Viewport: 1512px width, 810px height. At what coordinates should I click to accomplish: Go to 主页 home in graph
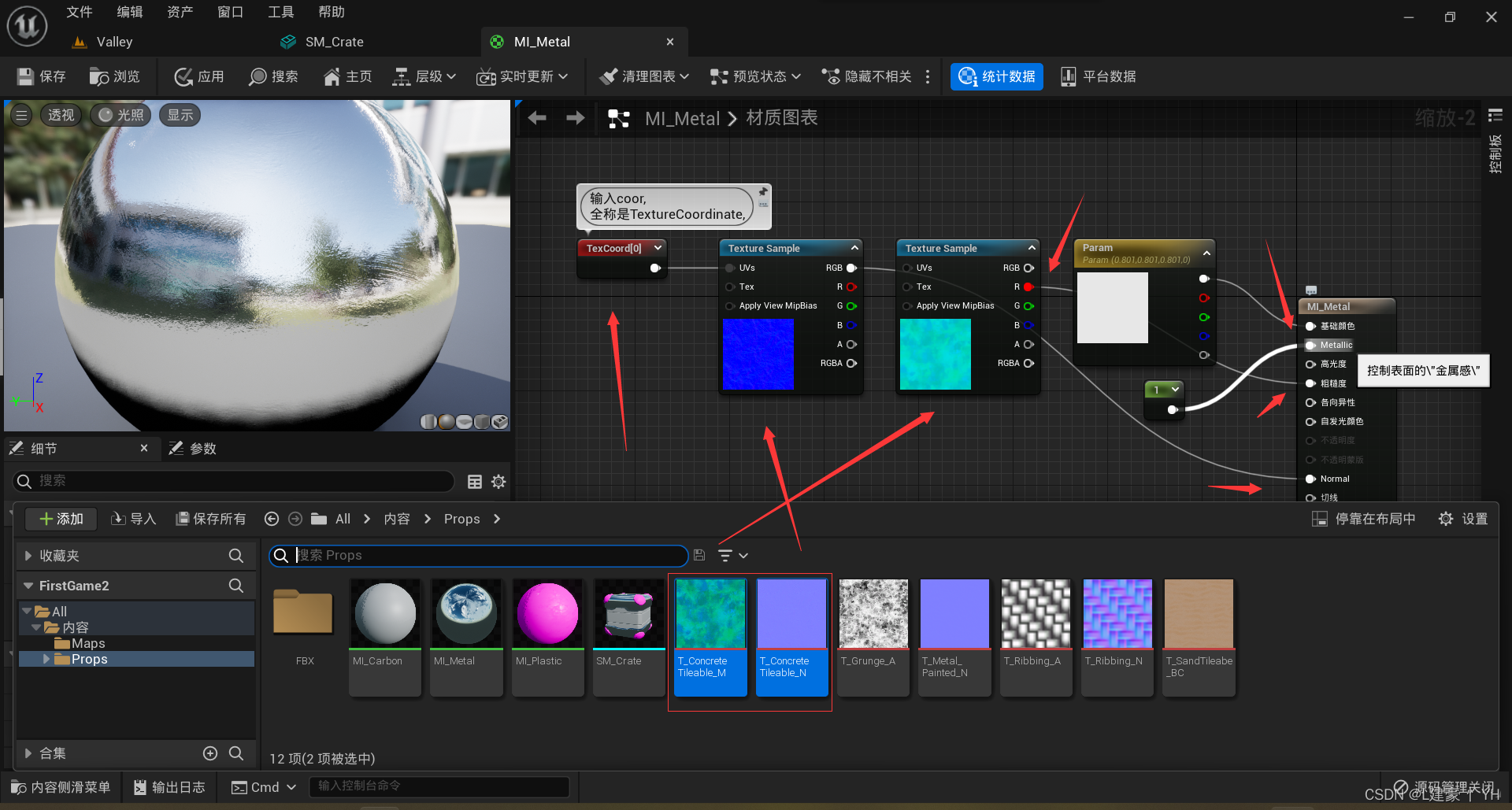pyautogui.click(x=347, y=76)
